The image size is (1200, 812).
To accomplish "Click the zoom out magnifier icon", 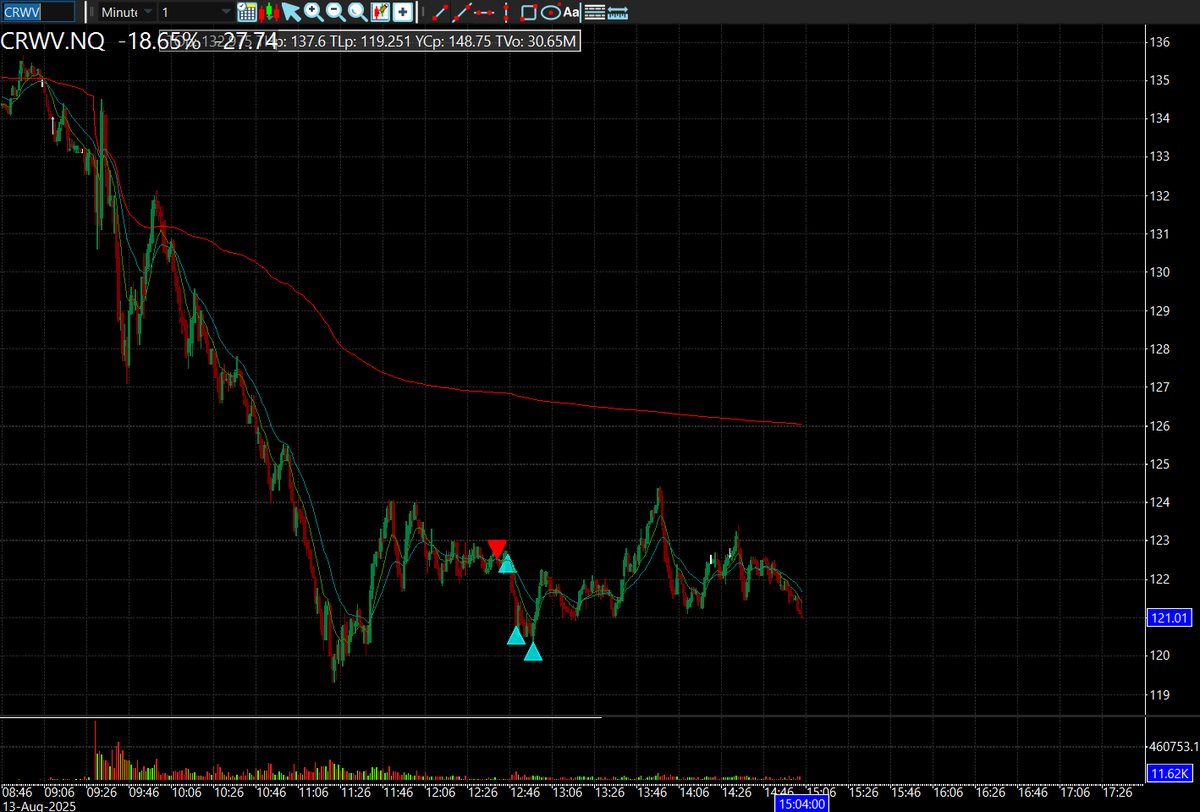I will [335, 12].
